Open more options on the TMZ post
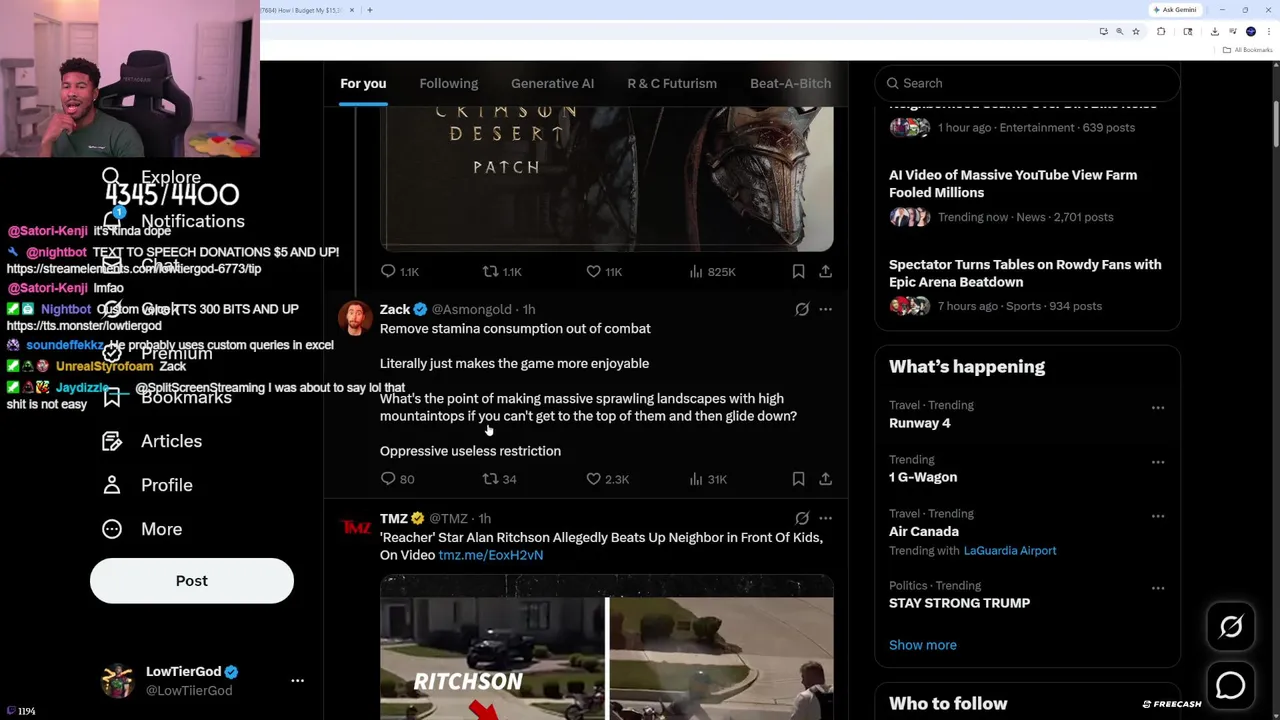This screenshot has width=1280, height=720. pos(825,518)
